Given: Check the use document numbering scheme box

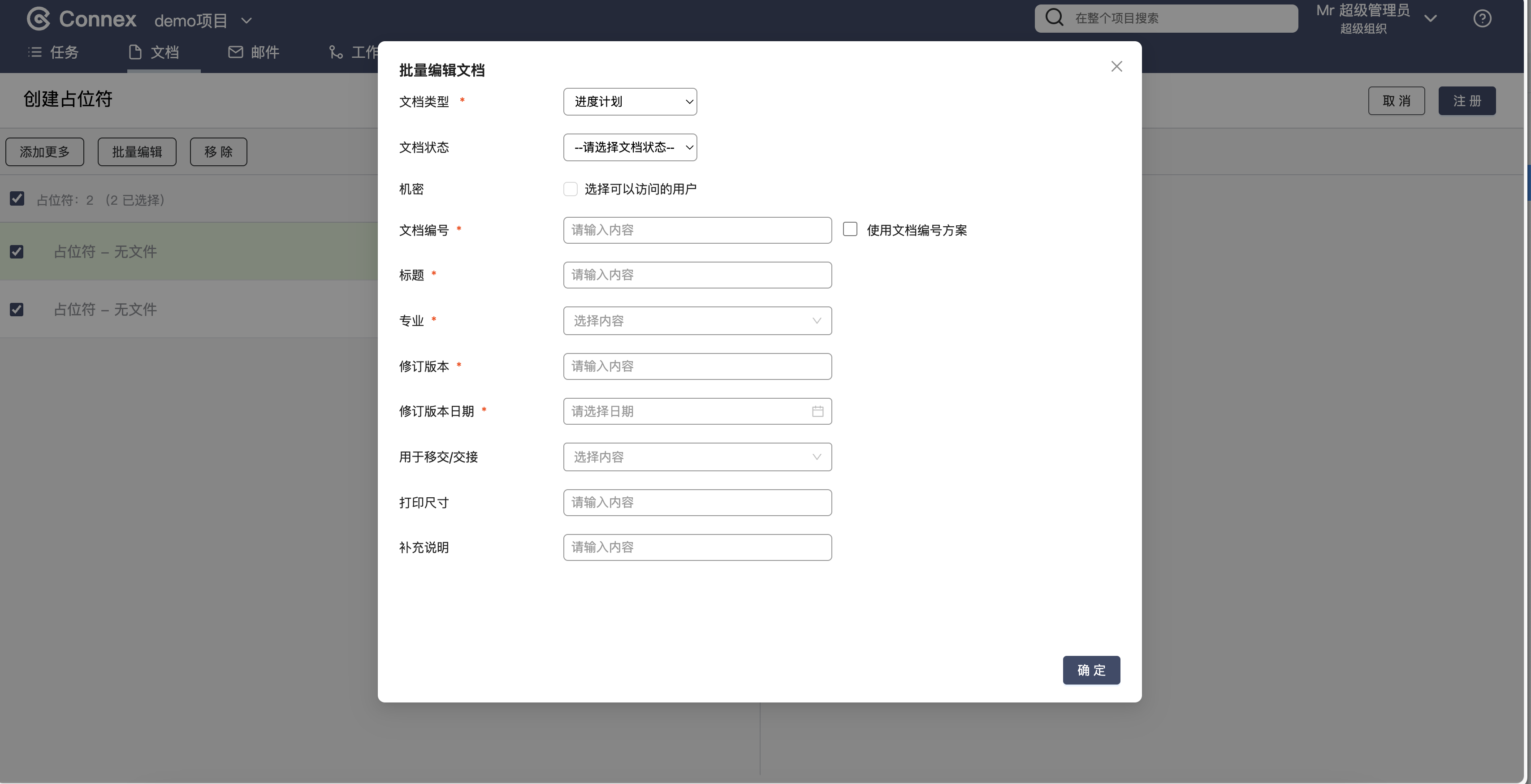Looking at the screenshot, I should 850,229.
